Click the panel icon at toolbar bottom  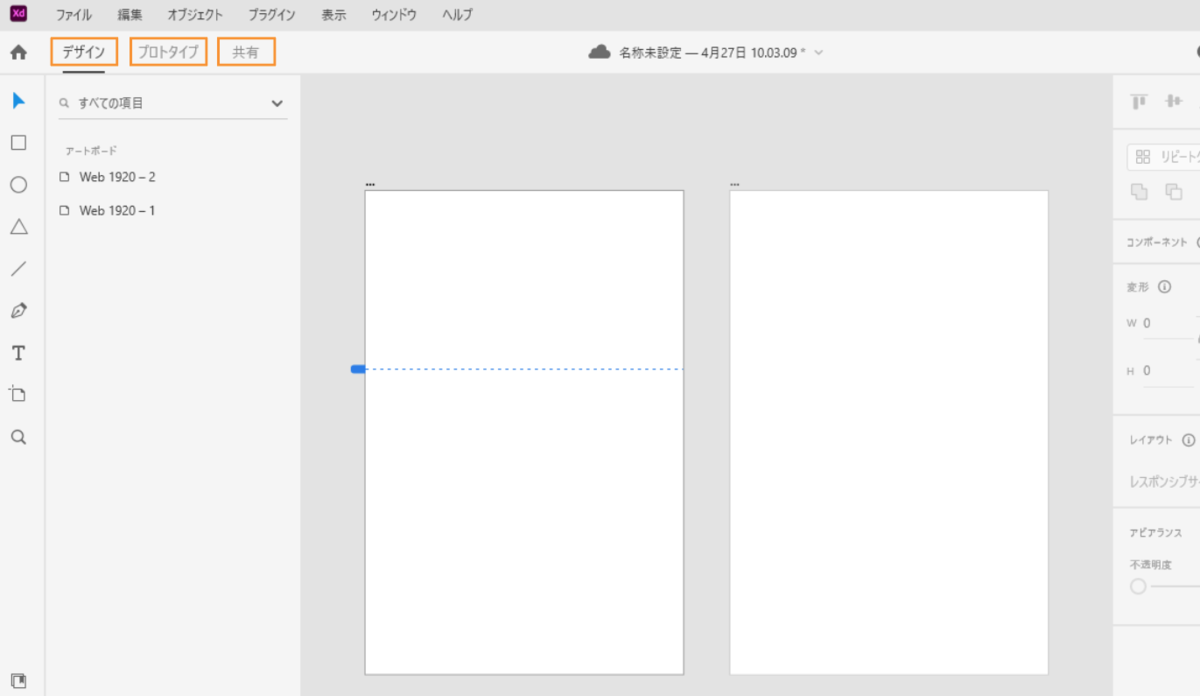[x=18, y=680]
